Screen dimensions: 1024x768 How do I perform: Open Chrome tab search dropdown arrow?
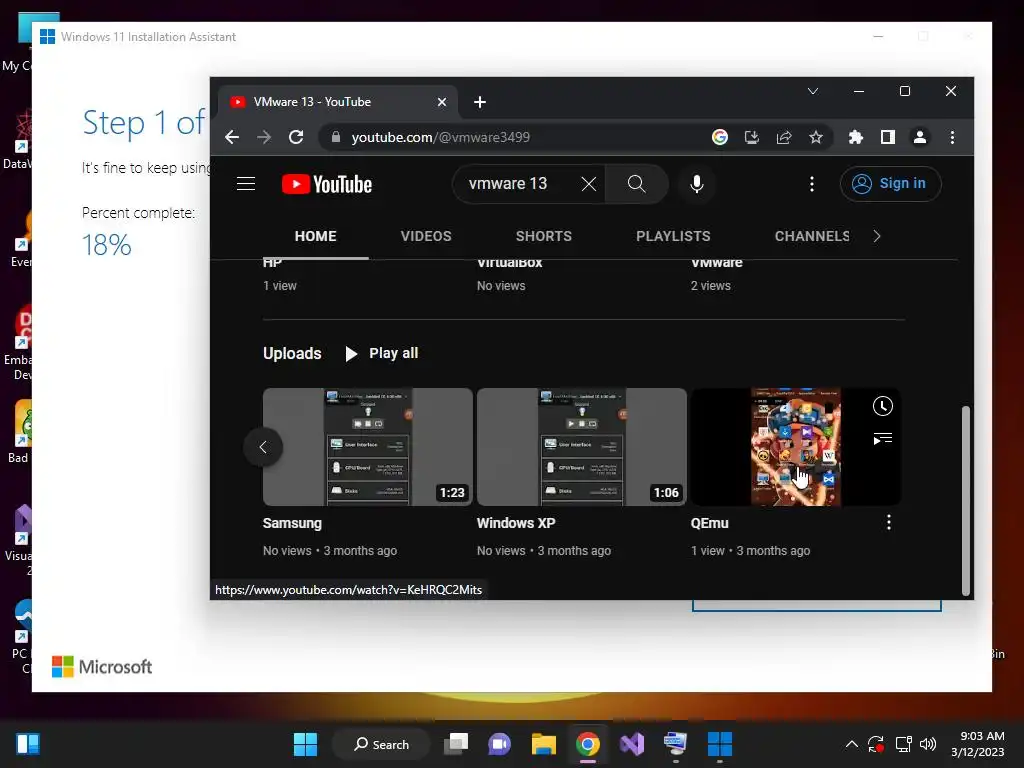812,91
